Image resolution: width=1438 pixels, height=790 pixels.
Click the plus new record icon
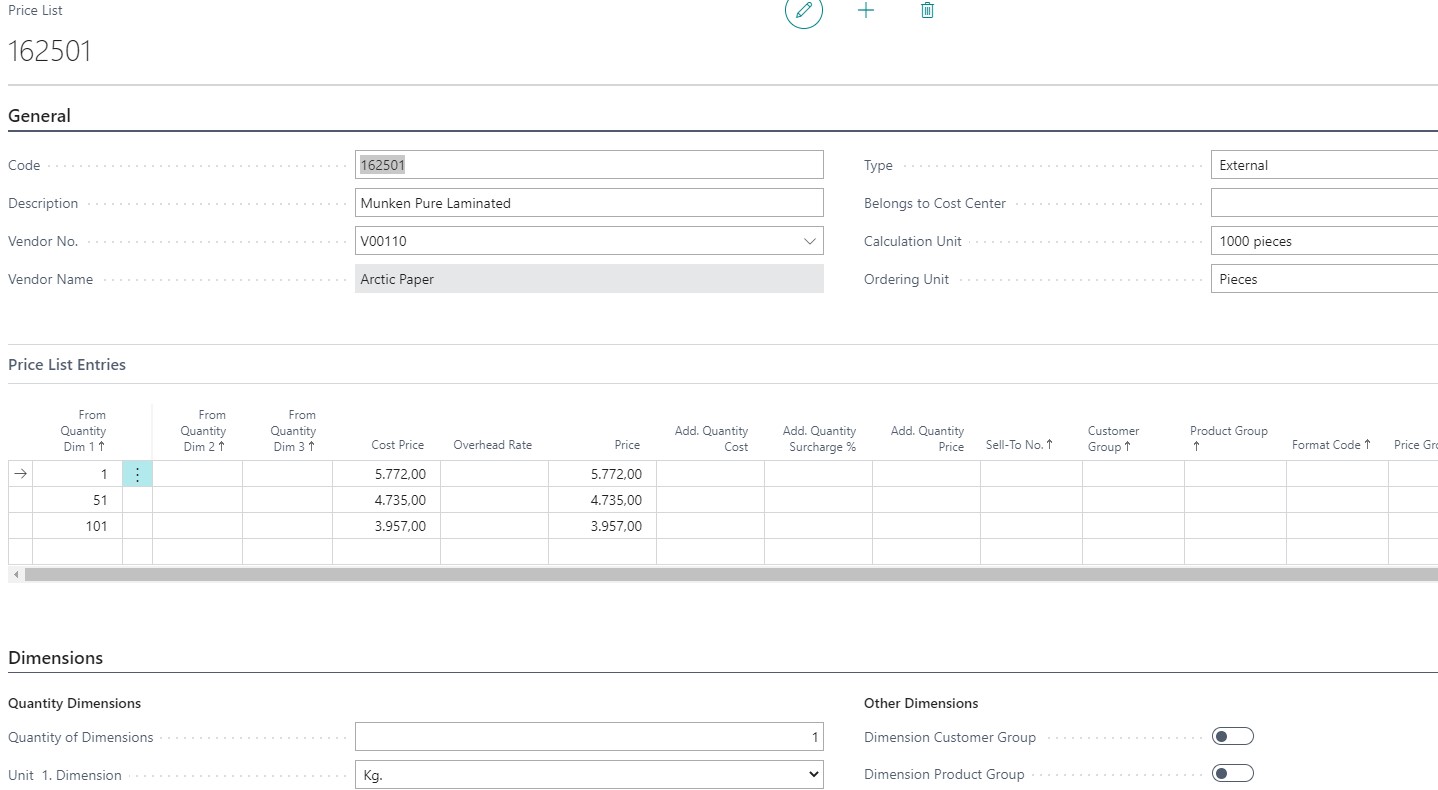[x=866, y=10]
